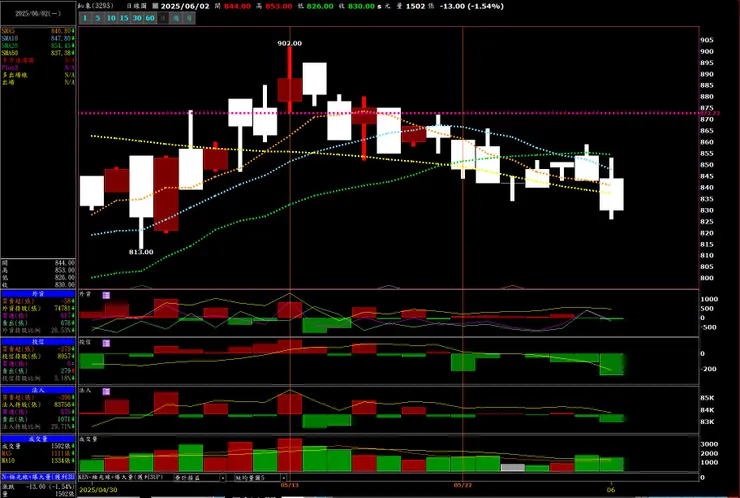Click the 3000 label on volume axis
This screenshot has height=498, width=740.
pyautogui.click(x=709, y=444)
